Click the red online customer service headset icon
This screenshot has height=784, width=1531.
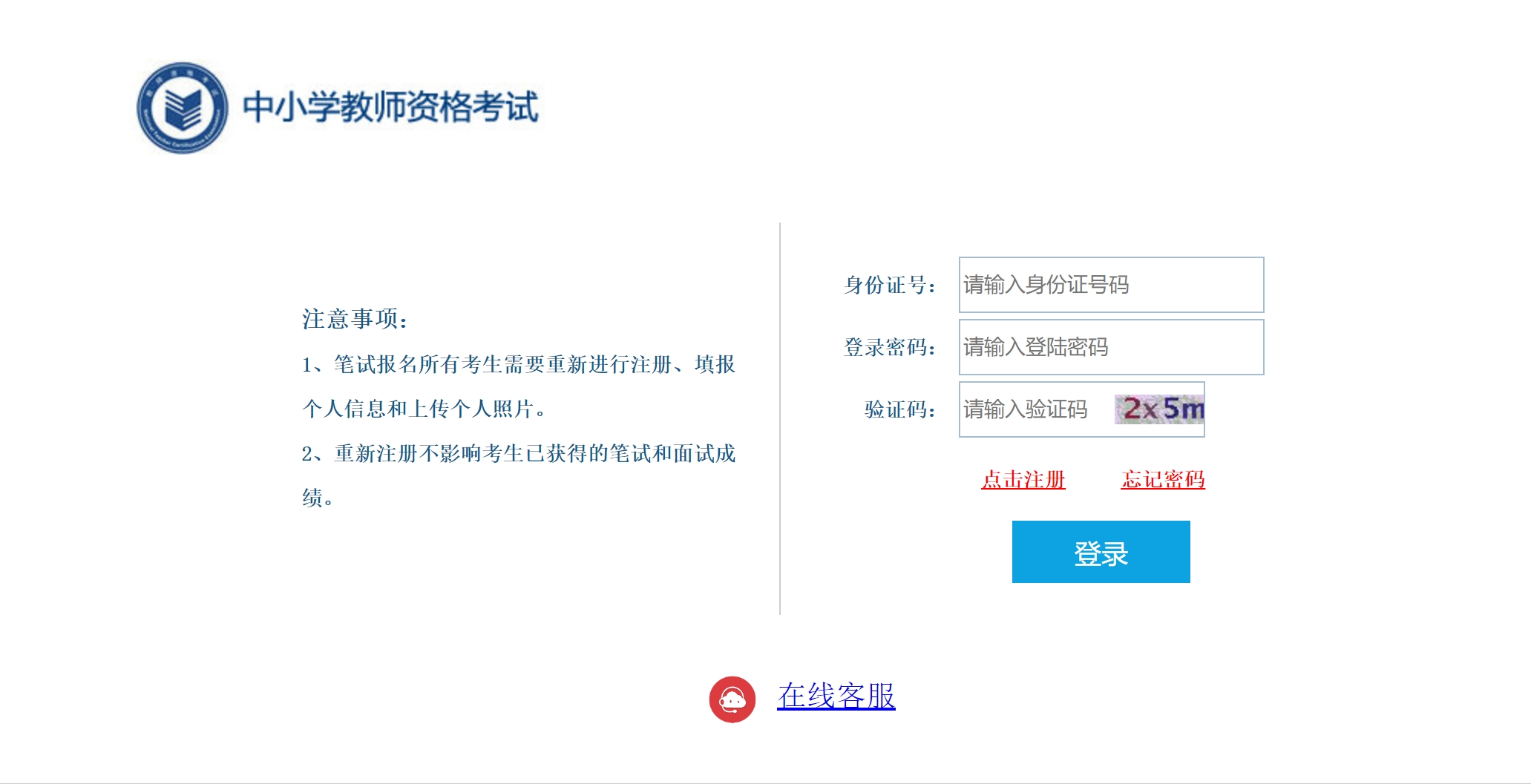[732, 699]
